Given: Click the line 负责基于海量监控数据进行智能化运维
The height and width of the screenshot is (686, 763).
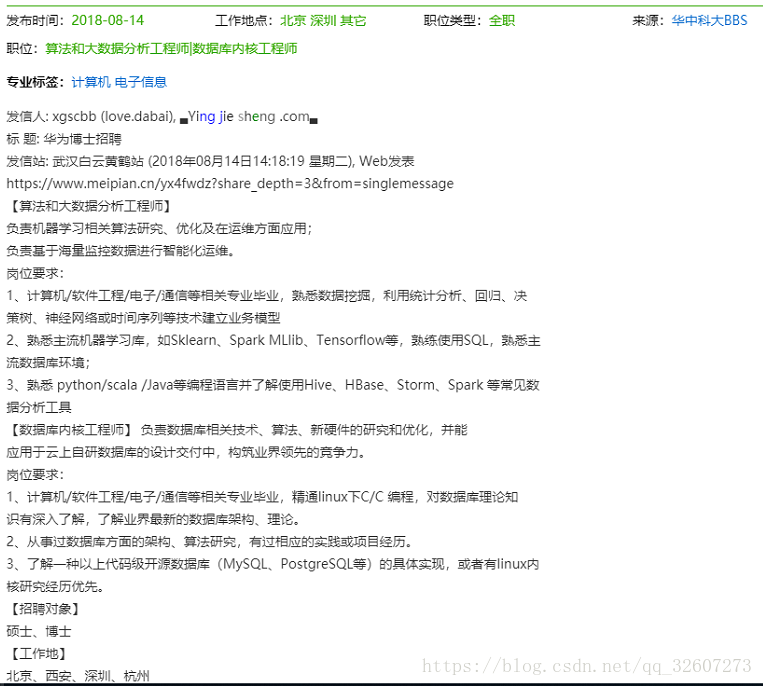Looking at the screenshot, I should (120, 251).
